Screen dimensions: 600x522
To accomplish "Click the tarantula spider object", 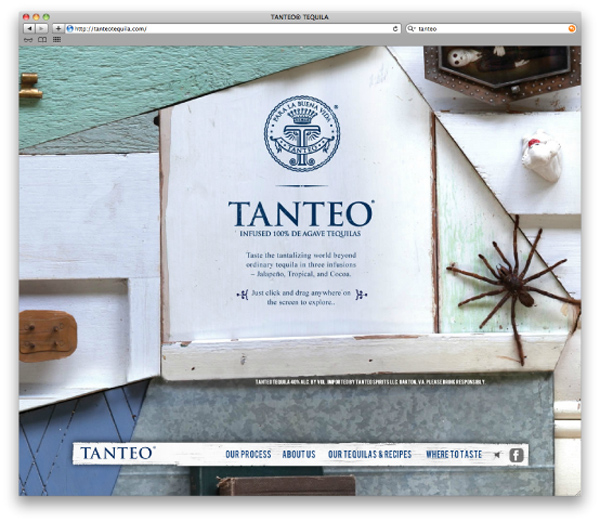I will click(514, 289).
